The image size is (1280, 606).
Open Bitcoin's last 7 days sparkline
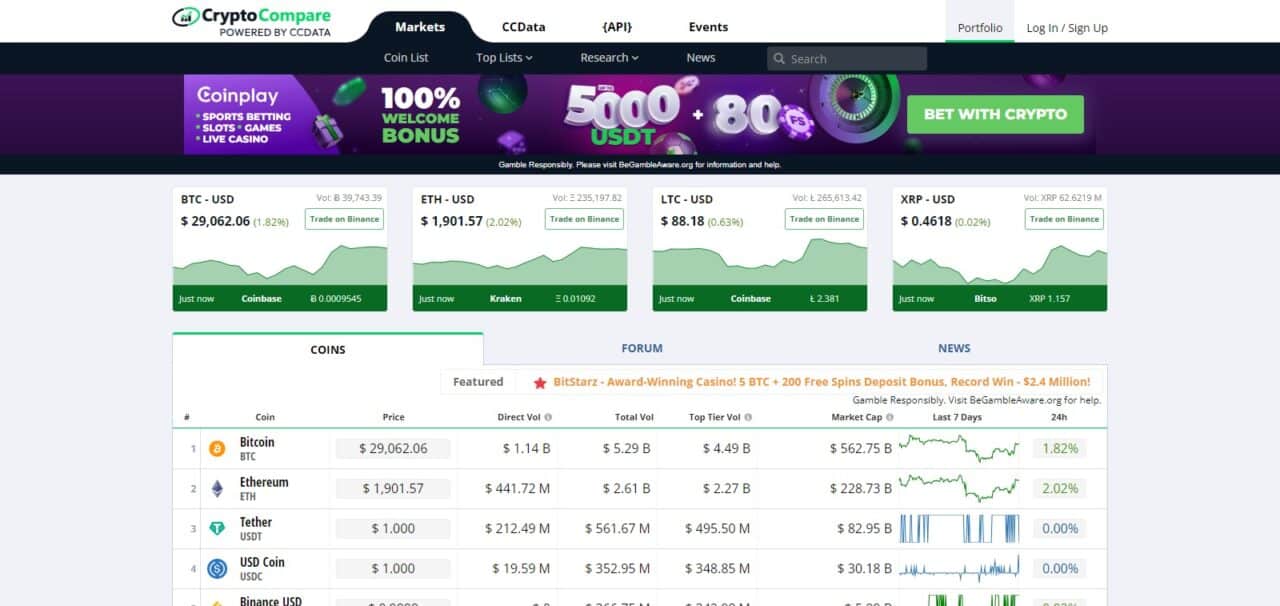pos(959,448)
